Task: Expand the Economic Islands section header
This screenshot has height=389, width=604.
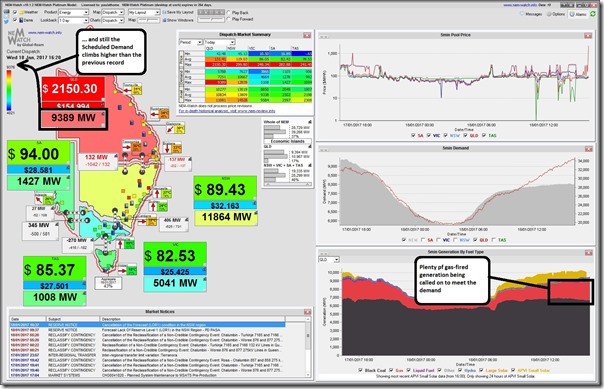Action: (287, 141)
